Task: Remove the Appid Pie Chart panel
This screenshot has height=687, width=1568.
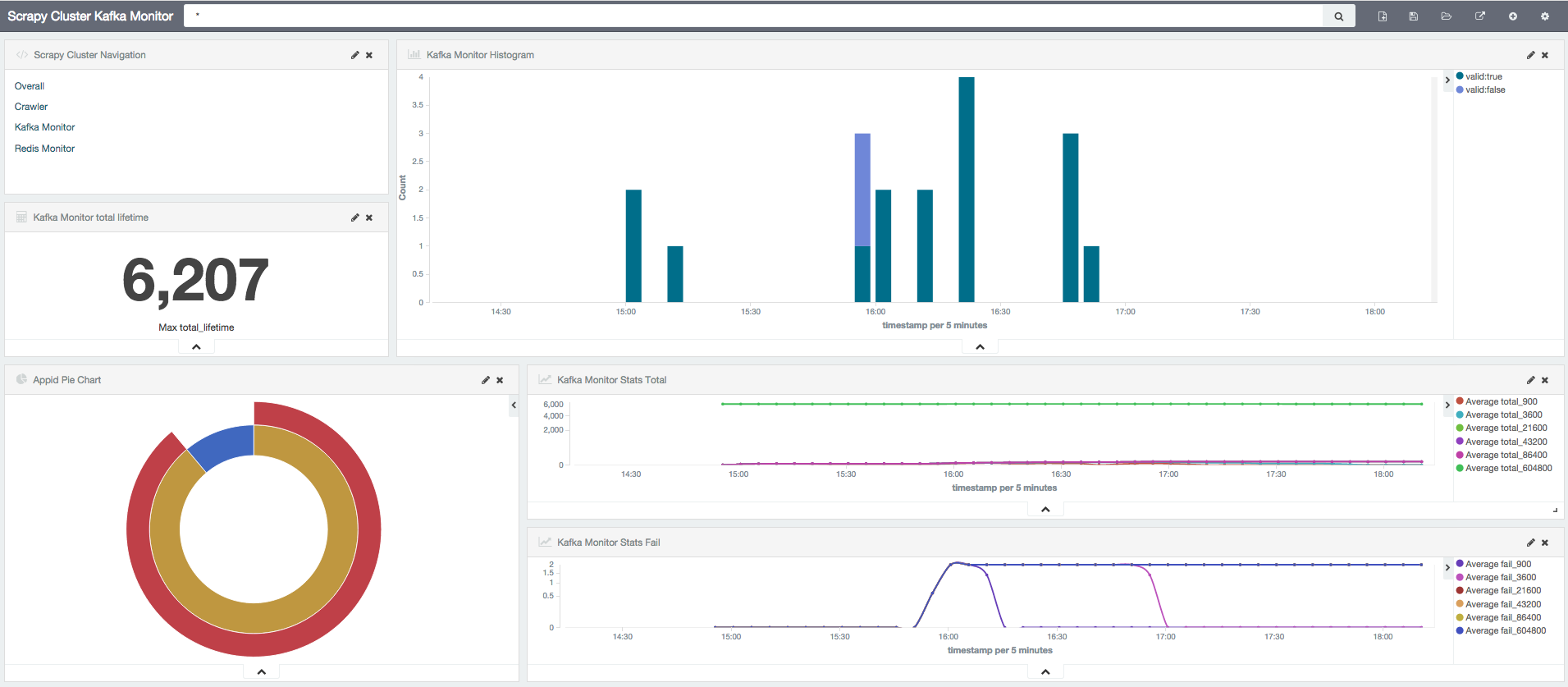Action: tap(500, 380)
